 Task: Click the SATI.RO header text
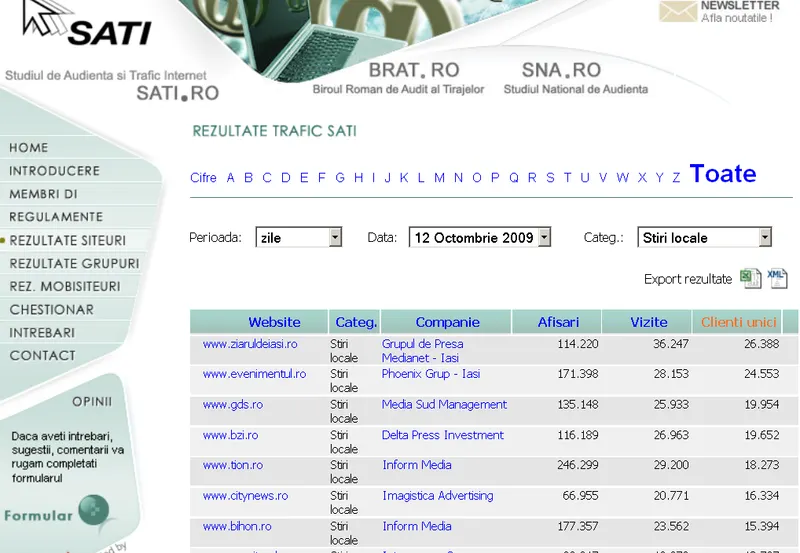(x=178, y=93)
